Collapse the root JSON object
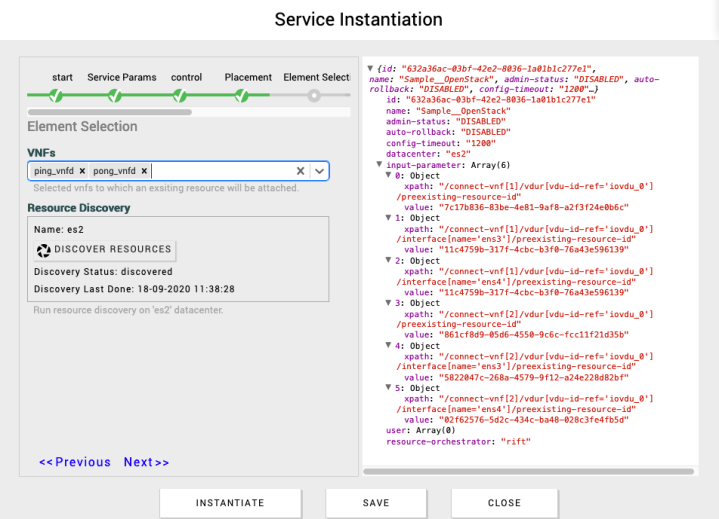Image resolution: width=719 pixels, height=519 pixels. click(x=370, y=68)
